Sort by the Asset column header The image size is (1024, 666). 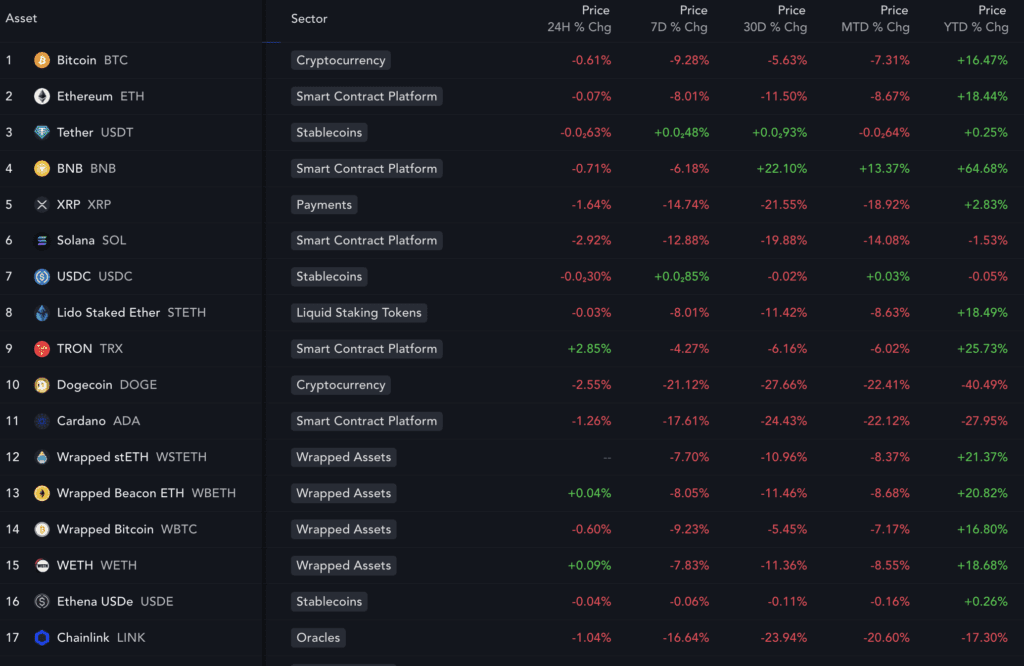pos(22,18)
